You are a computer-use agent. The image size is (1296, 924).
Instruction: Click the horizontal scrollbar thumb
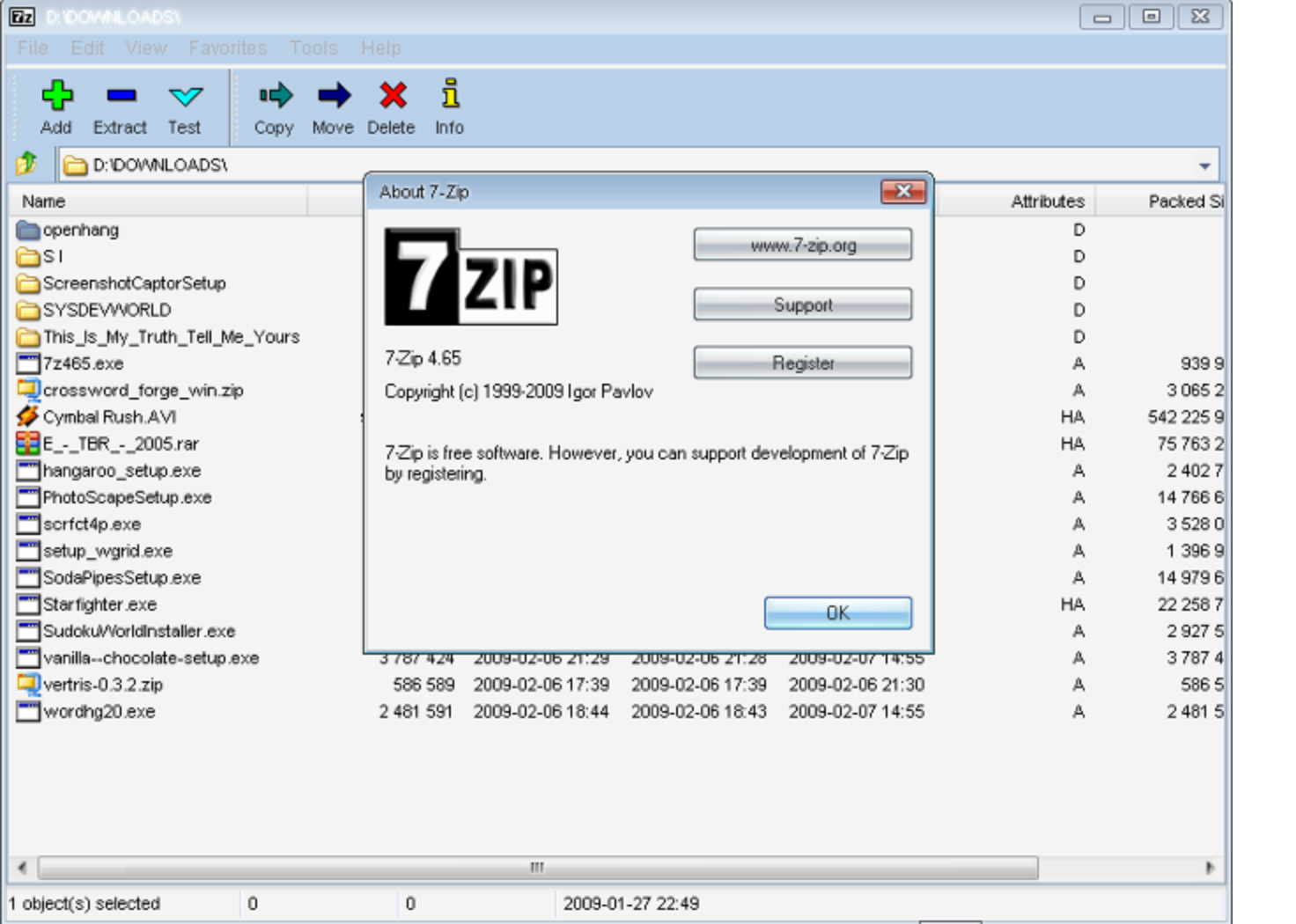point(538,868)
